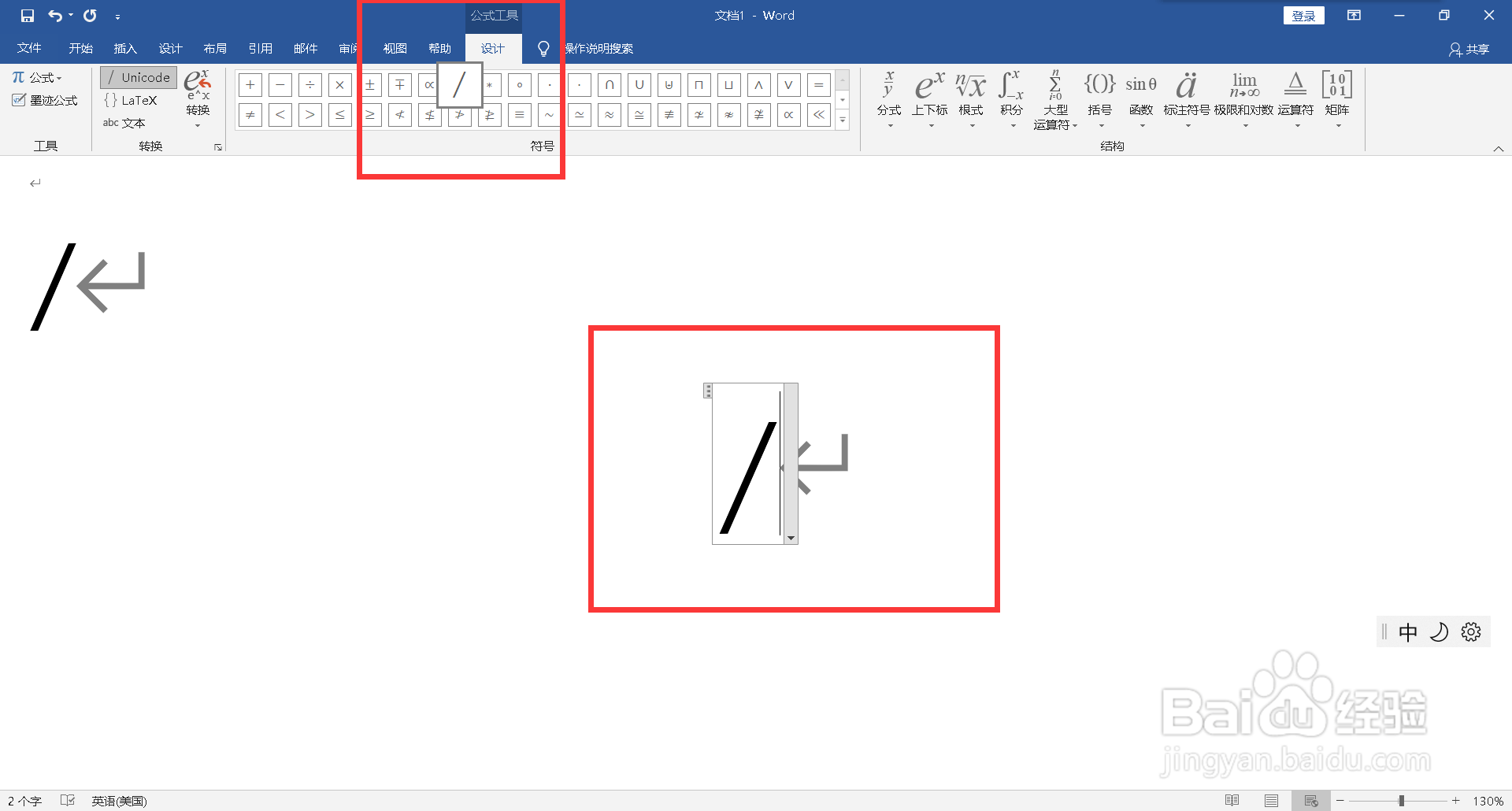Switch to the 视图 View tab

[395, 49]
